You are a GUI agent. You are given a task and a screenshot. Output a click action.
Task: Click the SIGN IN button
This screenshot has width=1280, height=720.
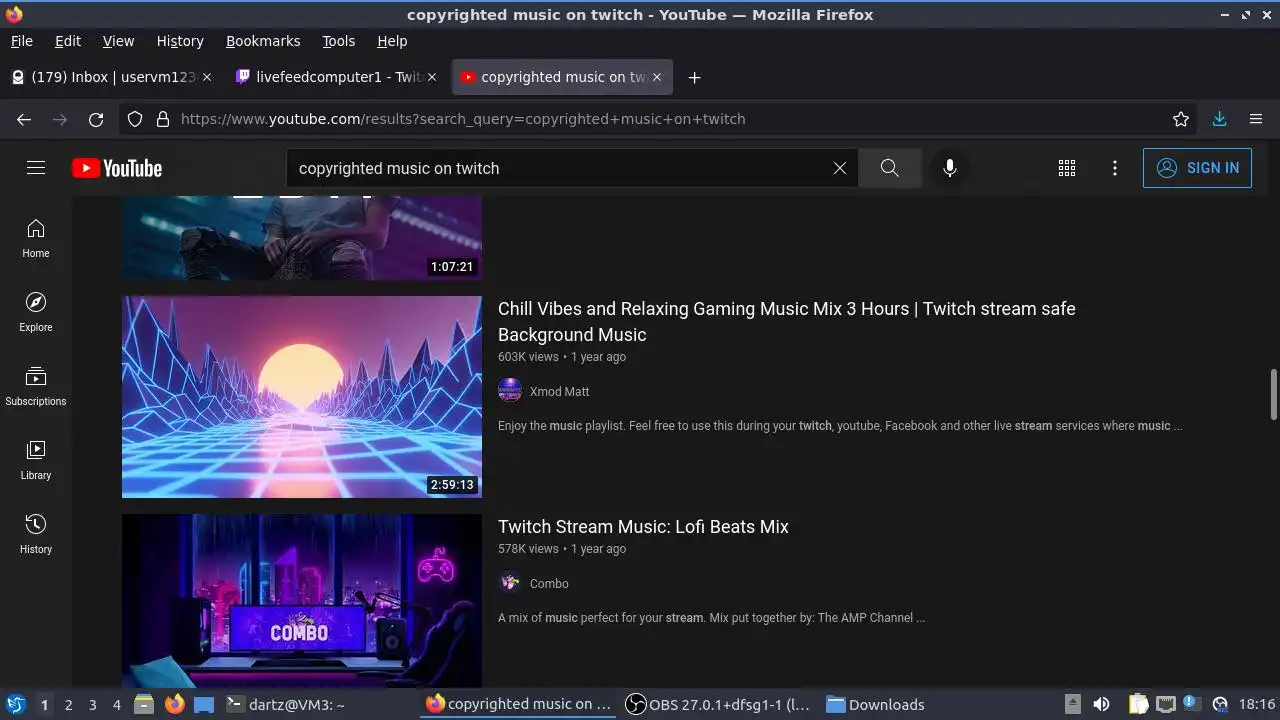click(x=1197, y=168)
